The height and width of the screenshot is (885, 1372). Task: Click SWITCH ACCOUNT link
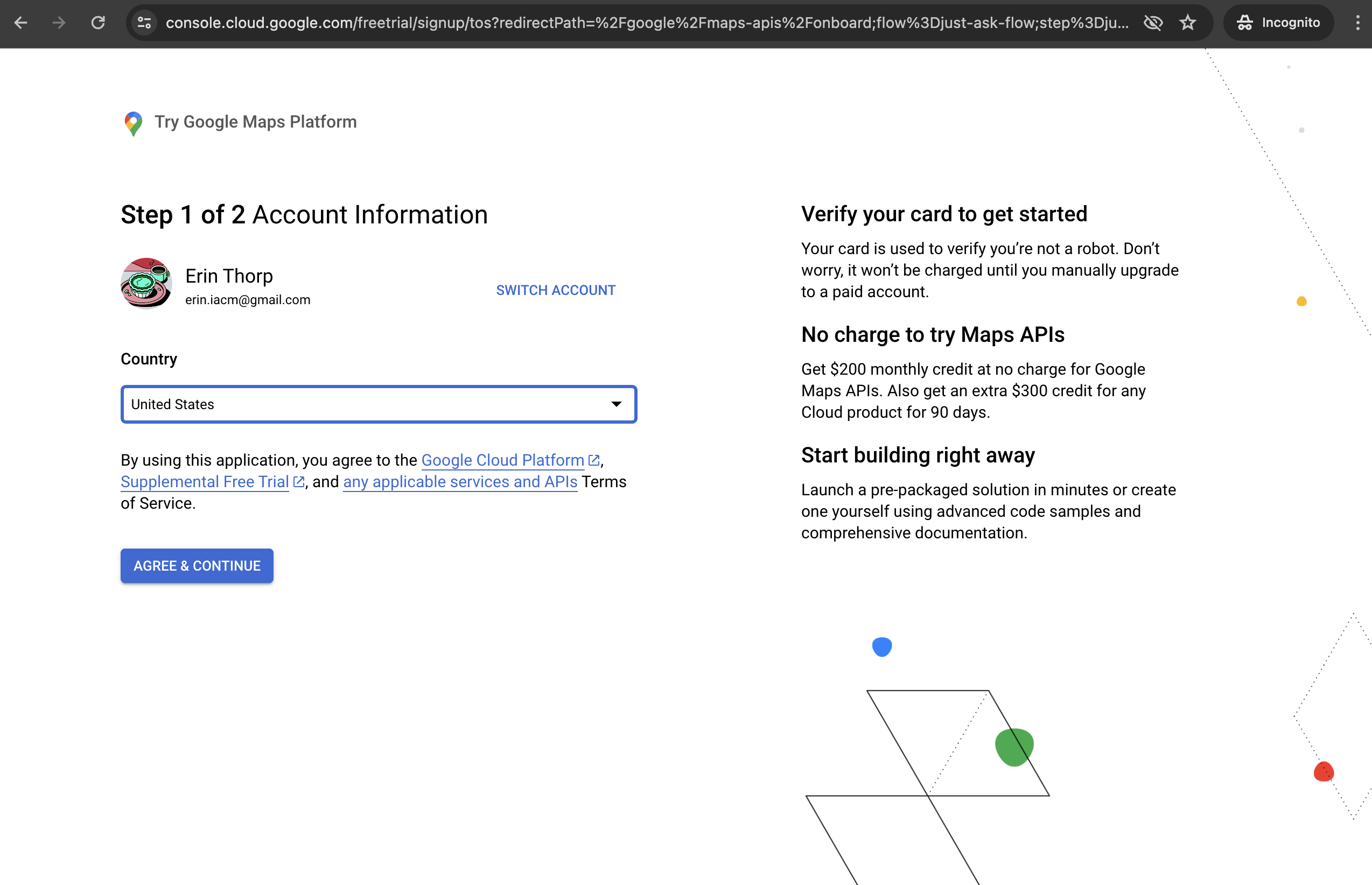555,290
